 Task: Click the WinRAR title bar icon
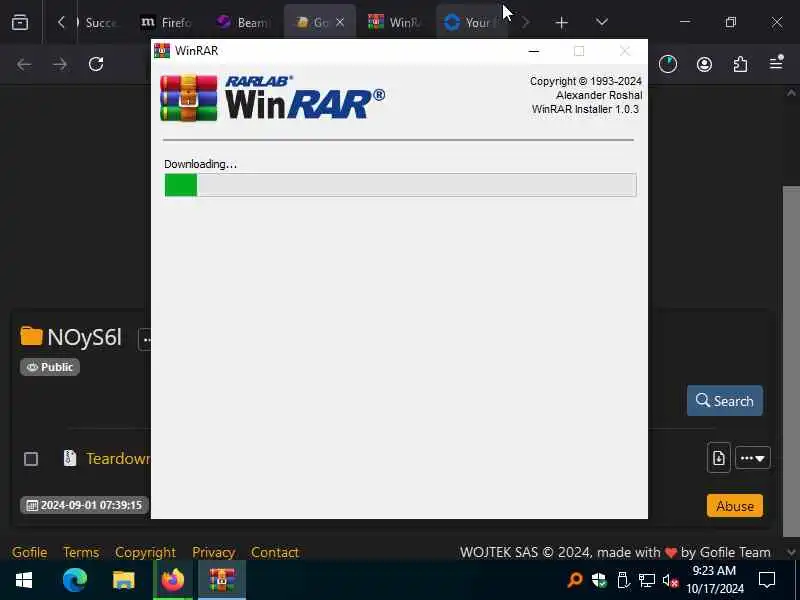(x=162, y=51)
